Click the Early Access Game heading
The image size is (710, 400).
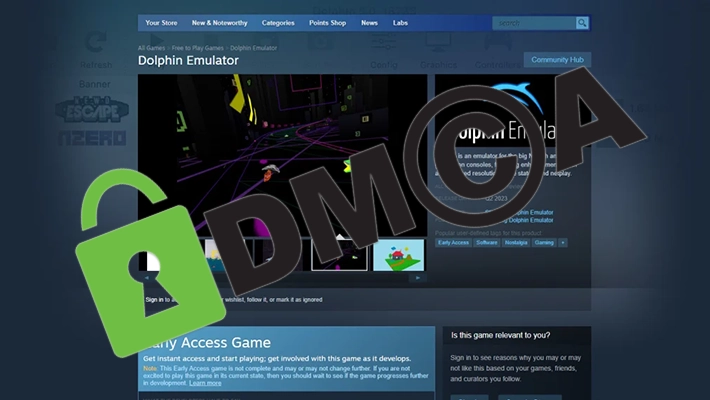tap(207, 342)
